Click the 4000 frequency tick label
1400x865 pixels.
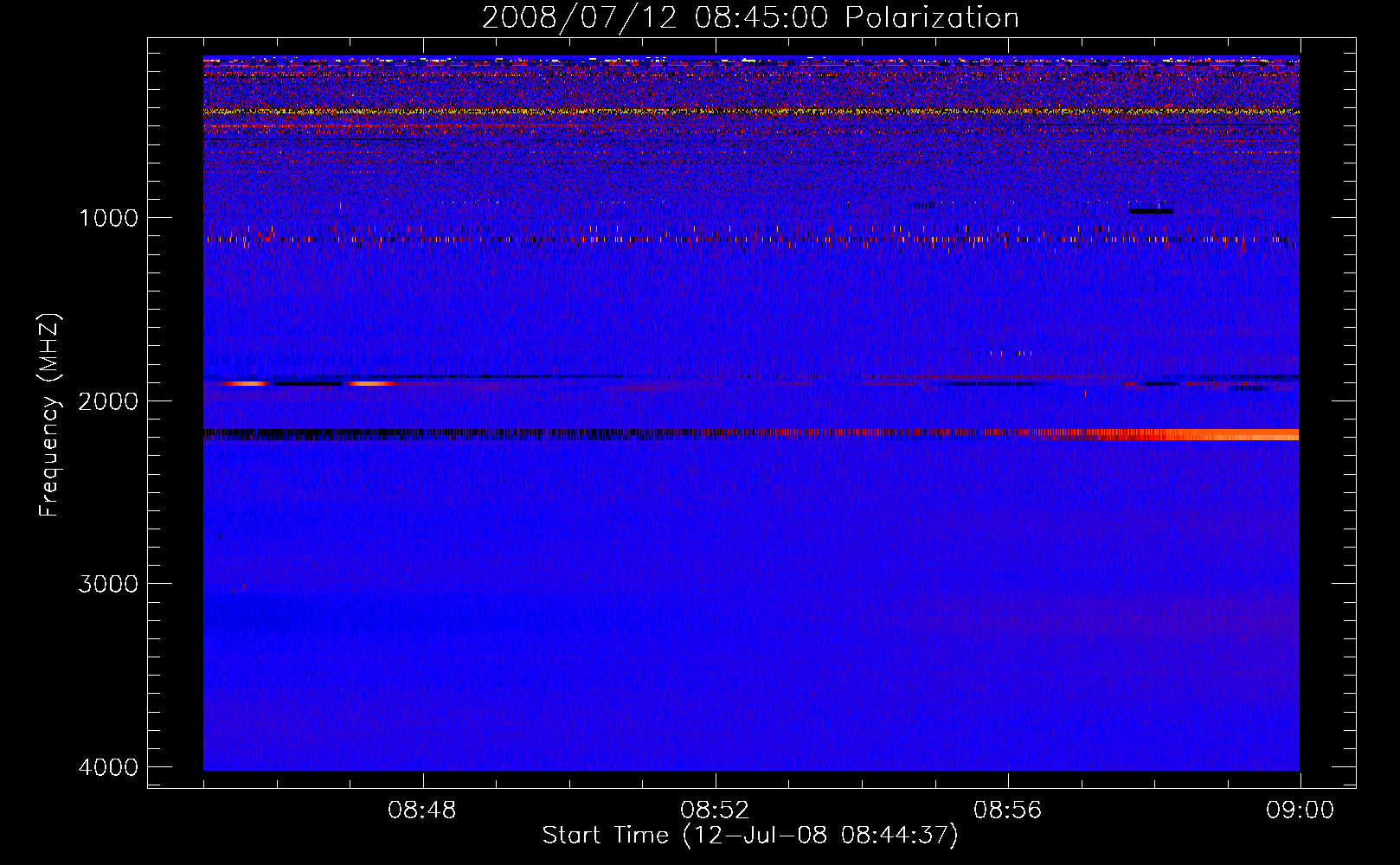click(108, 767)
